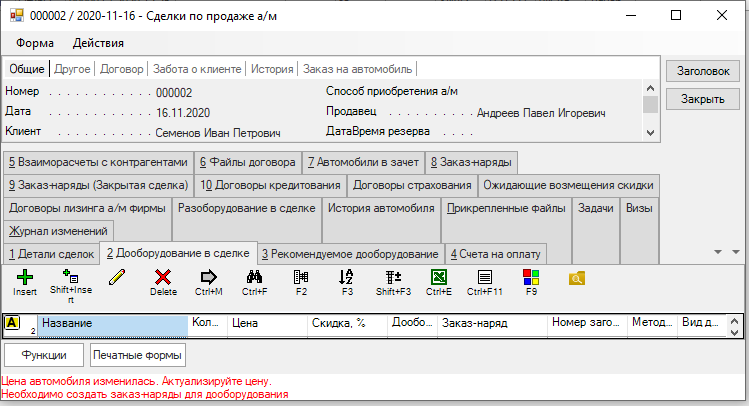This screenshot has height=406, width=749.
Task: Open the Рекомендуемое дооборудование tab
Action: [351, 253]
